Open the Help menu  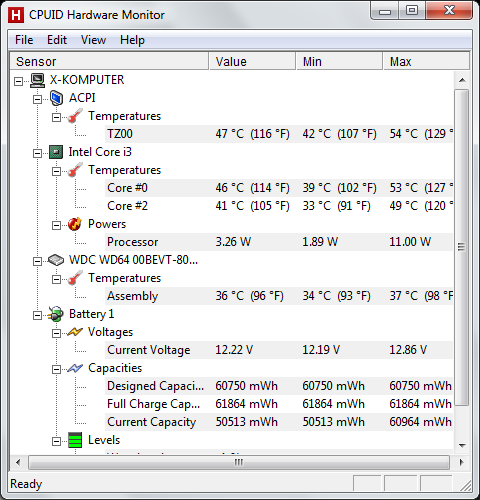click(x=132, y=40)
